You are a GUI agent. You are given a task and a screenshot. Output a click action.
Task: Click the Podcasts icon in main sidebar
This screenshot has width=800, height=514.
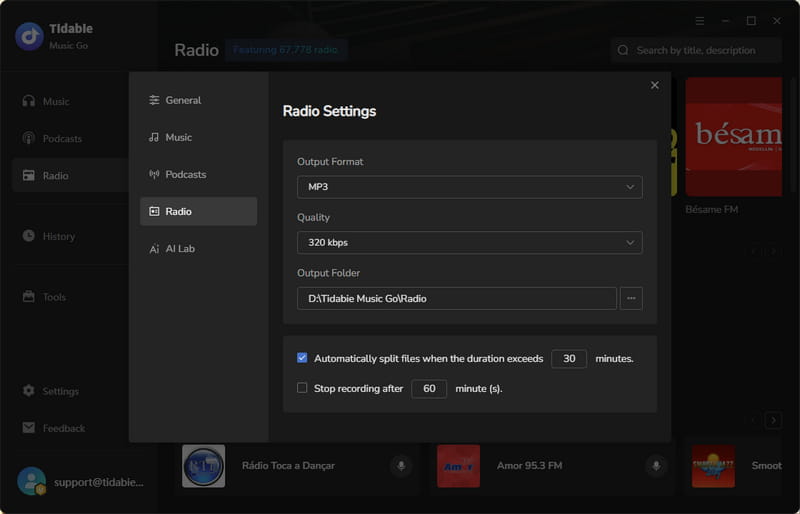click(x=29, y=138)
